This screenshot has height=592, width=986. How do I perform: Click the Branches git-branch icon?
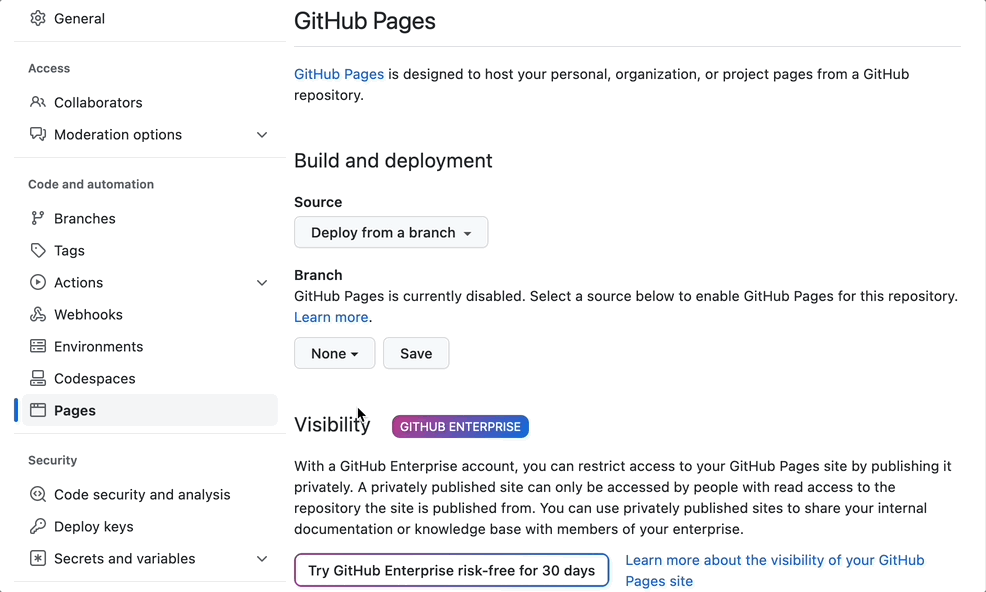38,219
